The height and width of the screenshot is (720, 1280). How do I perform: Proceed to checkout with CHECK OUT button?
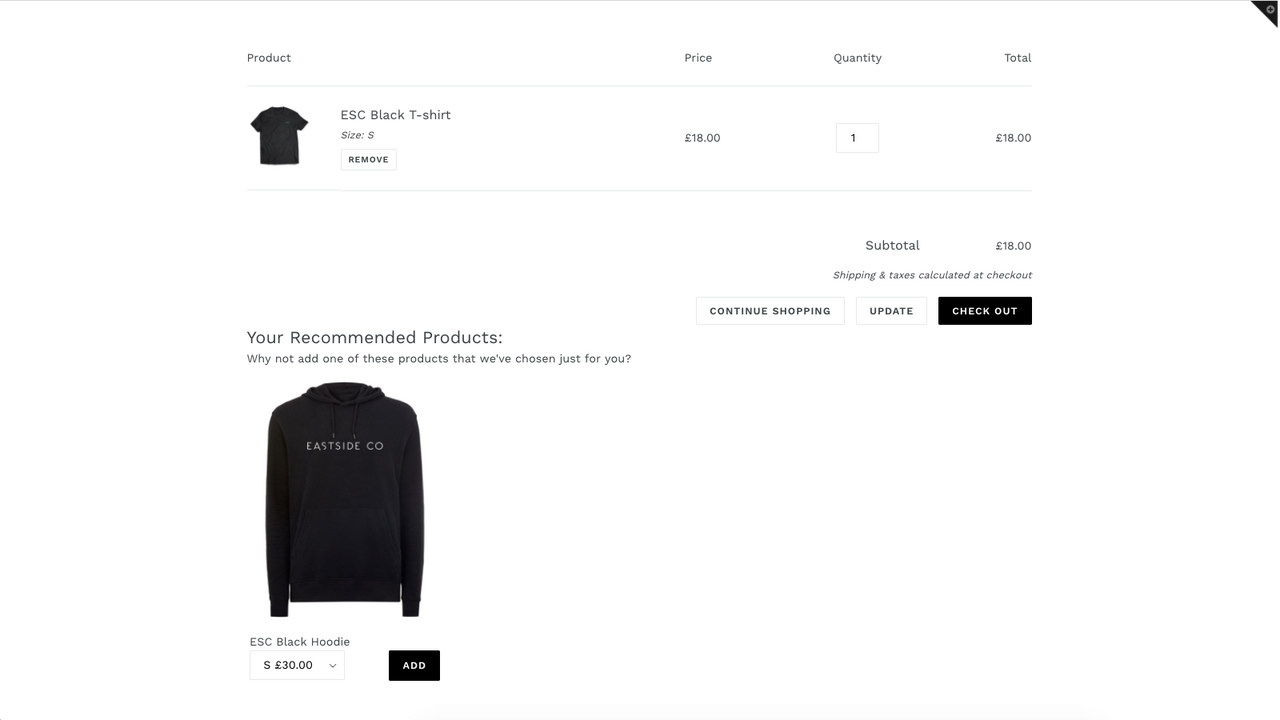click(984, 310)
